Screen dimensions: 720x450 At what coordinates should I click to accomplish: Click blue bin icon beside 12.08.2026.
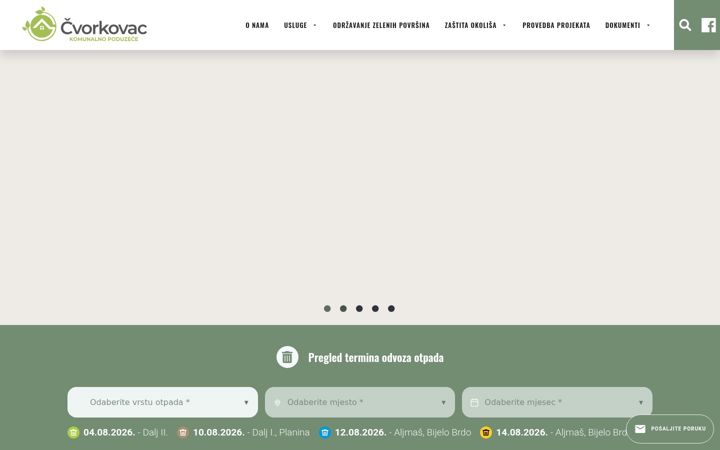[325, 432]
